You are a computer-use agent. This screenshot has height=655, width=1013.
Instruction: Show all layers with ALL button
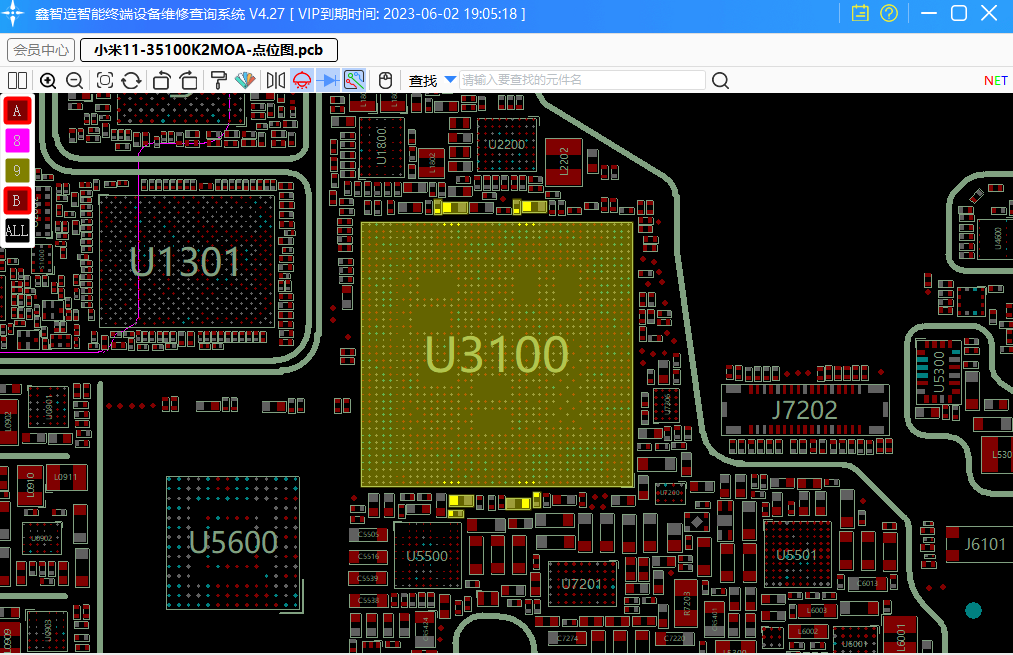pyautogui.click(x=17, y=231)
